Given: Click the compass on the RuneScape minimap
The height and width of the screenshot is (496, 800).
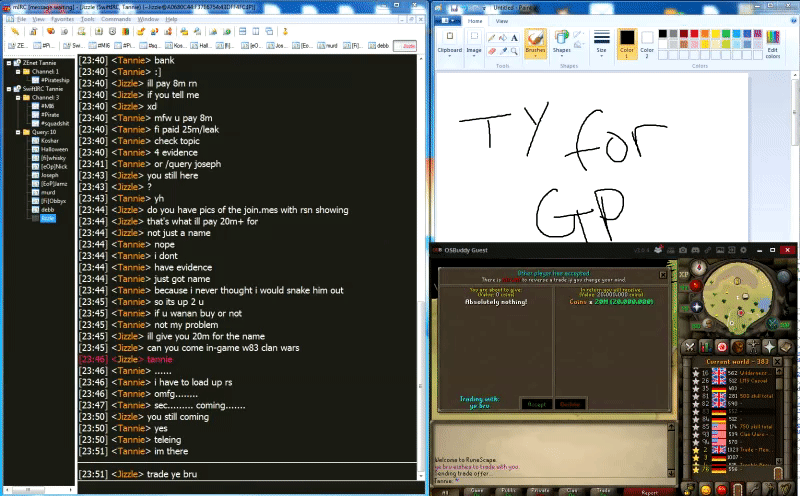Looking at the screenshot, I should [698, 267].
